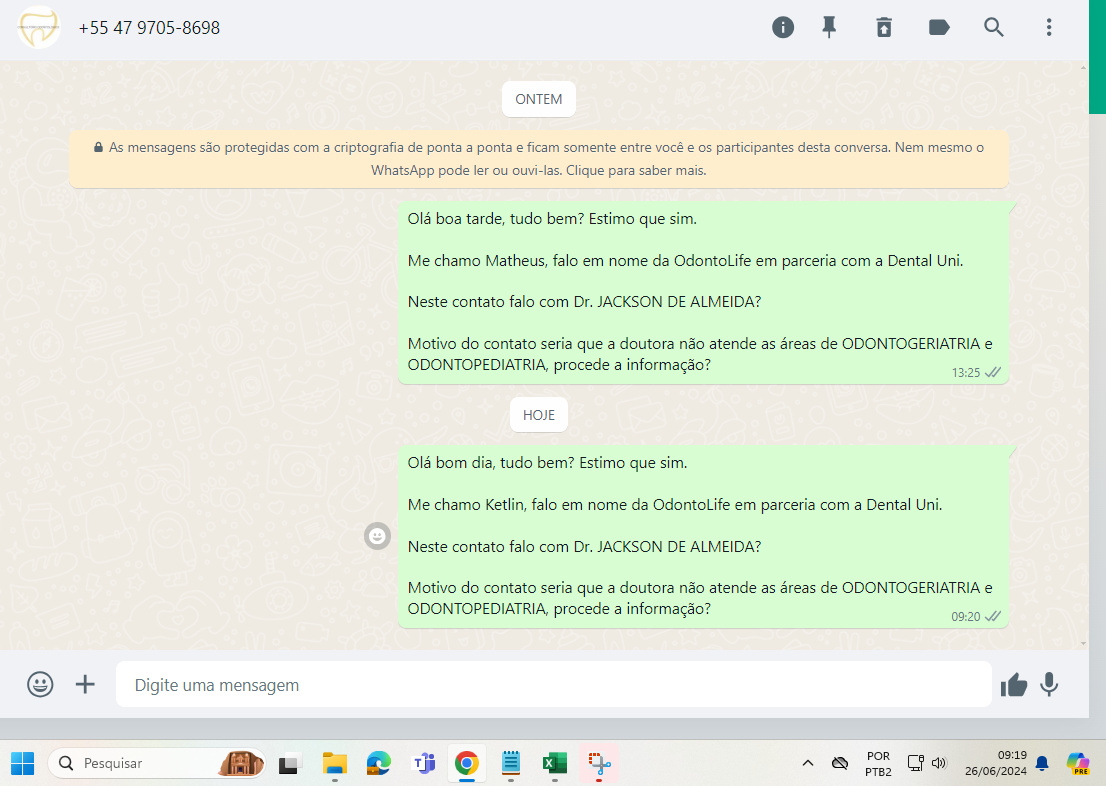1106x786 pixels.
Task: Open the Windows Start menu
Action: point(23,763)
